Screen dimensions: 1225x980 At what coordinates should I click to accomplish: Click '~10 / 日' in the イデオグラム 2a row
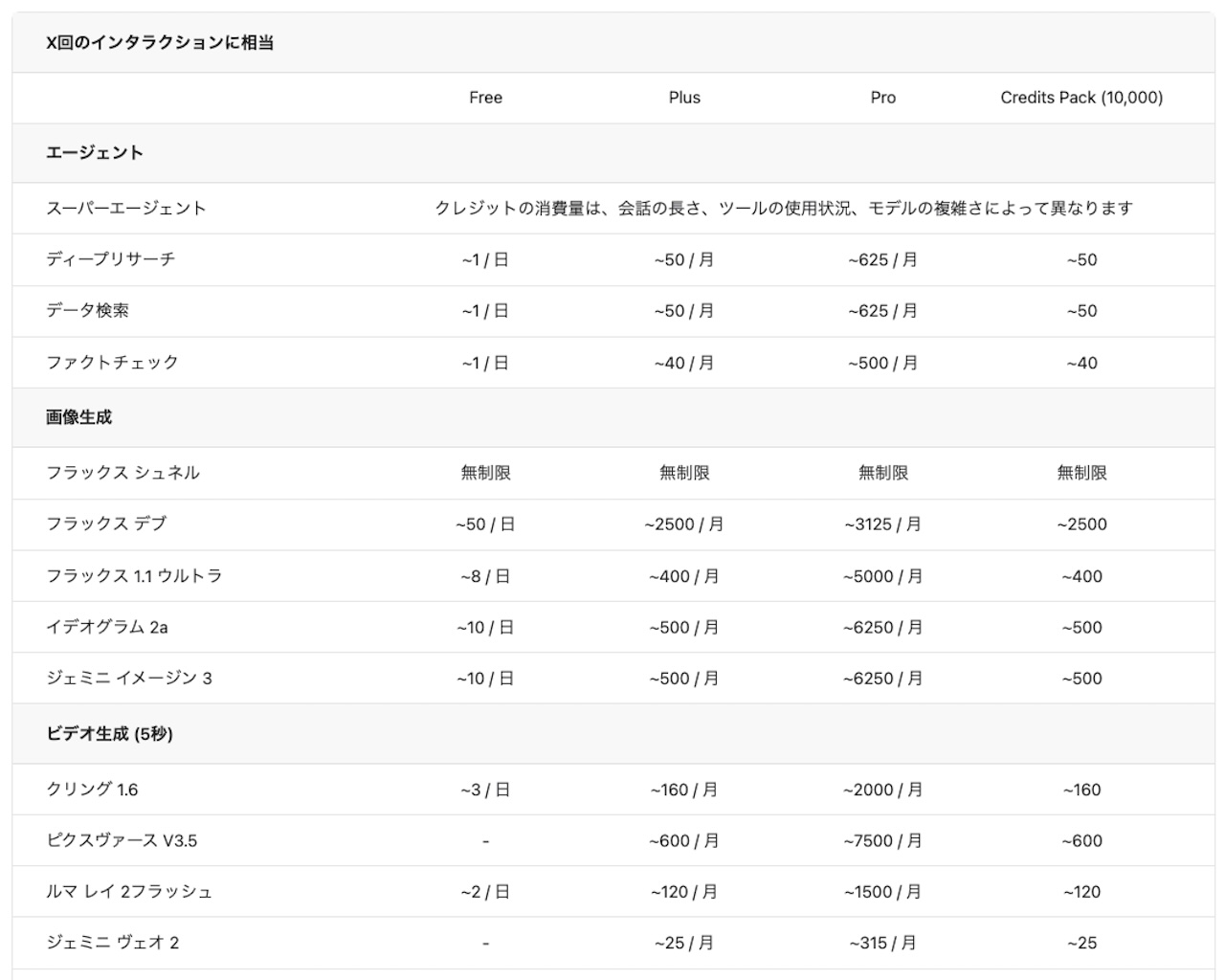485,628
